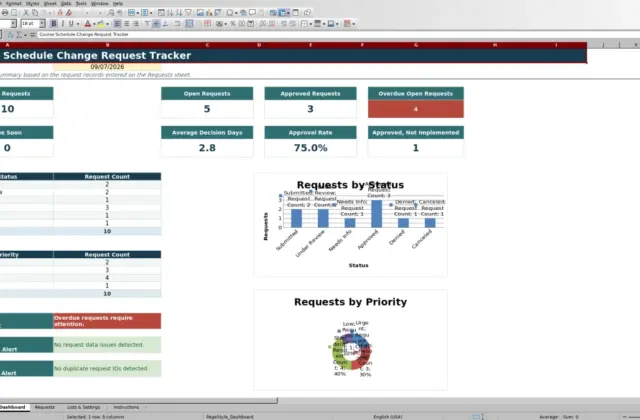Click the Sort Descending icon
The width and height of the screenshot is (640, 420).
coord(179,13)
